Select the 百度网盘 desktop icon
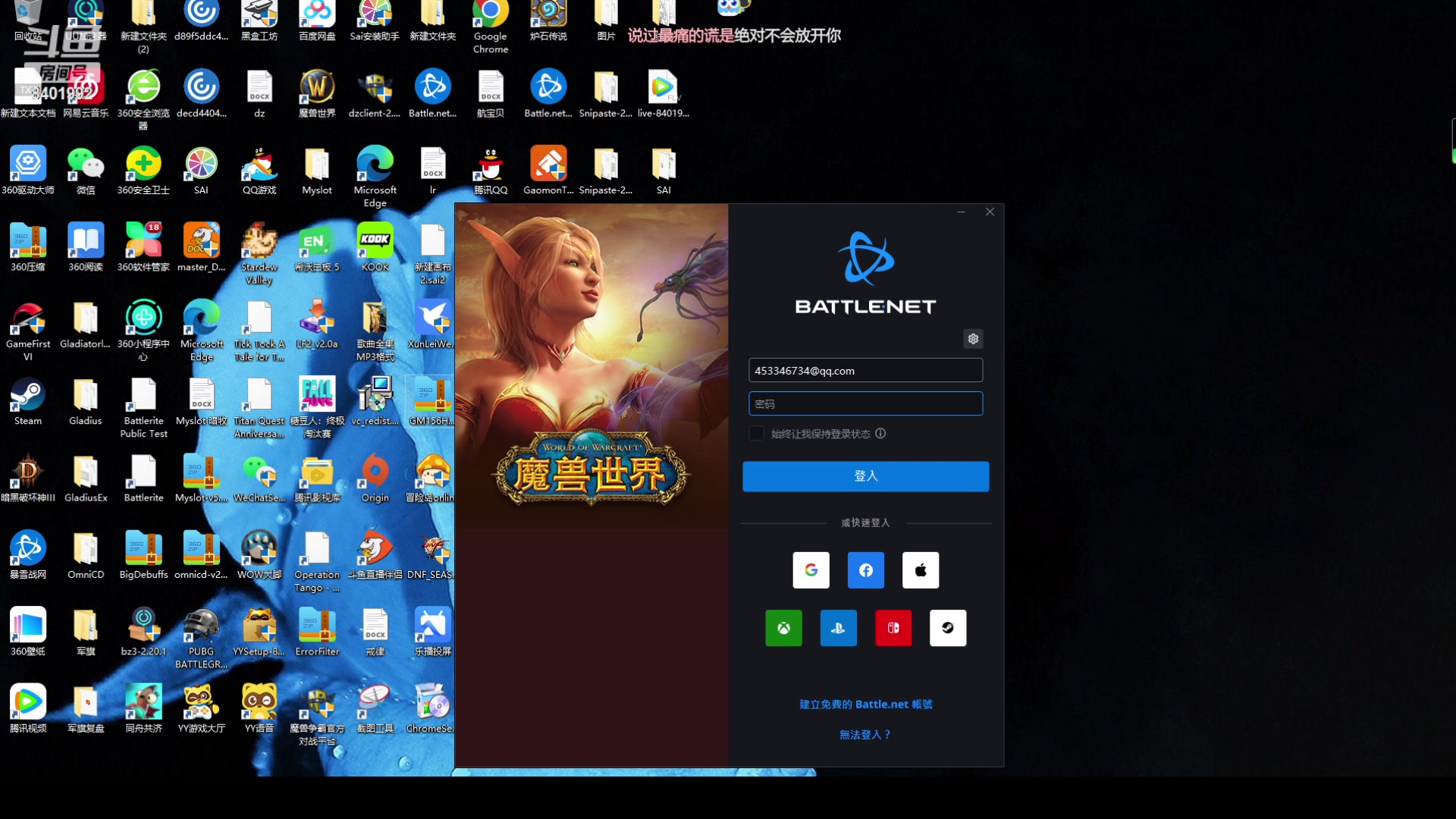This screenshot has height=819, width=1456. coord(317,21)
